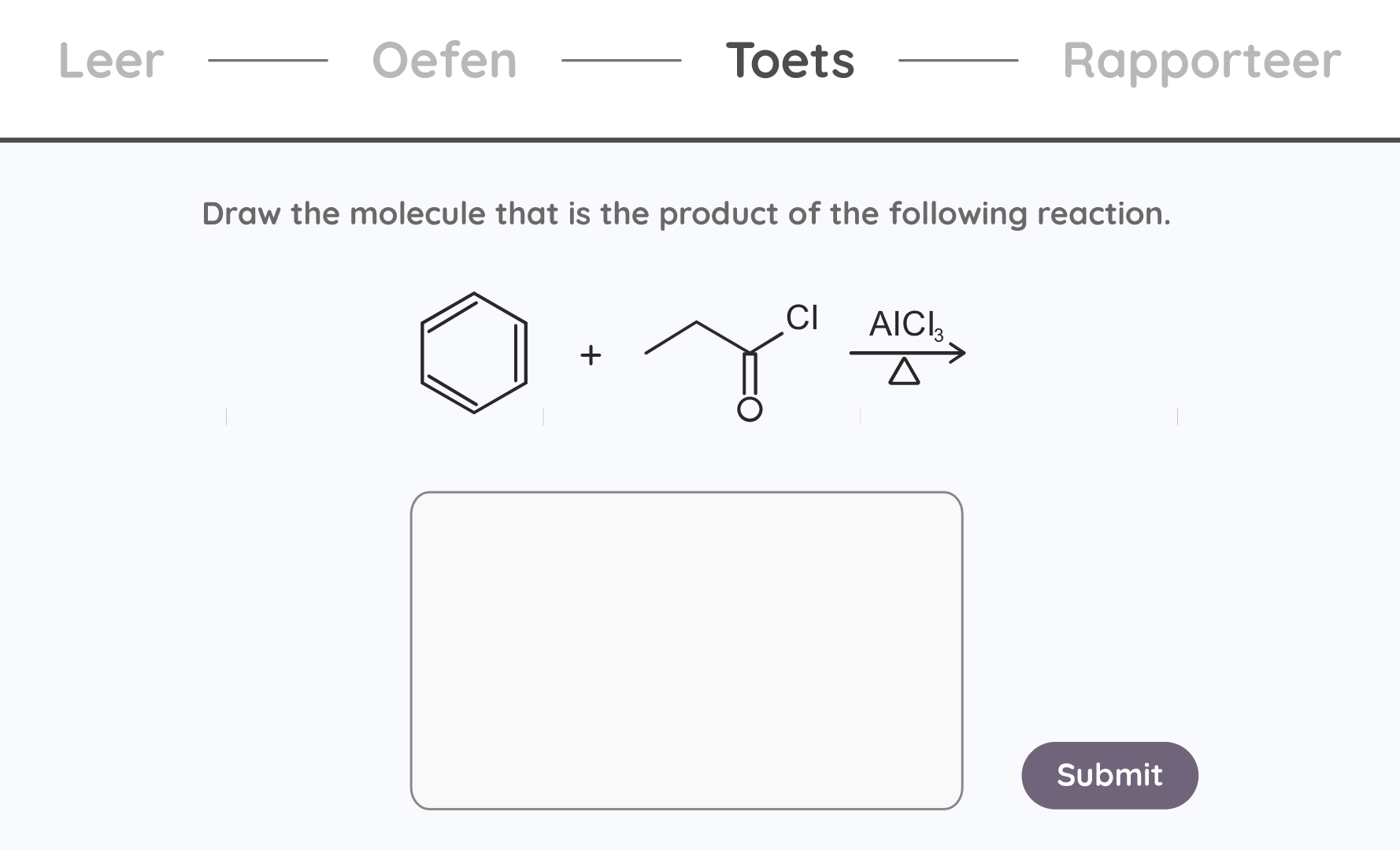This screenshot has width=1400, height=849.
Task: Click the question prompt text
Action: (686, 213)
